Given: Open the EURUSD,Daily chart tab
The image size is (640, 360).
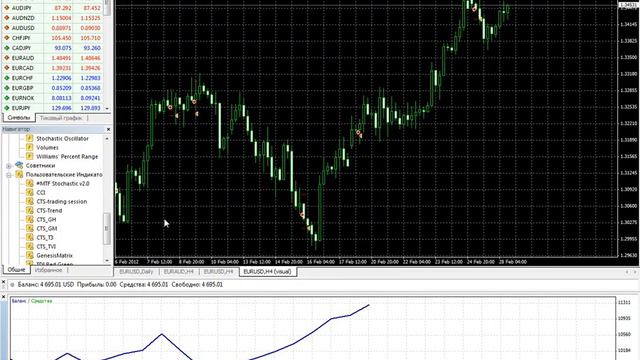Looking at the screenshot, I should click(136, 271).
